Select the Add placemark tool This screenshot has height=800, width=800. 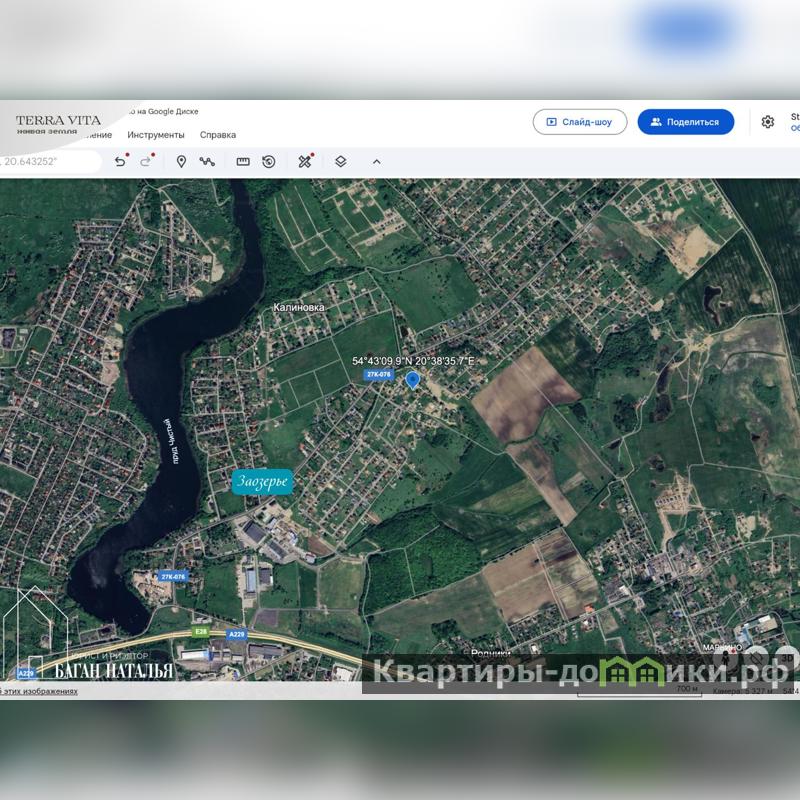click(x=181, y=161)
